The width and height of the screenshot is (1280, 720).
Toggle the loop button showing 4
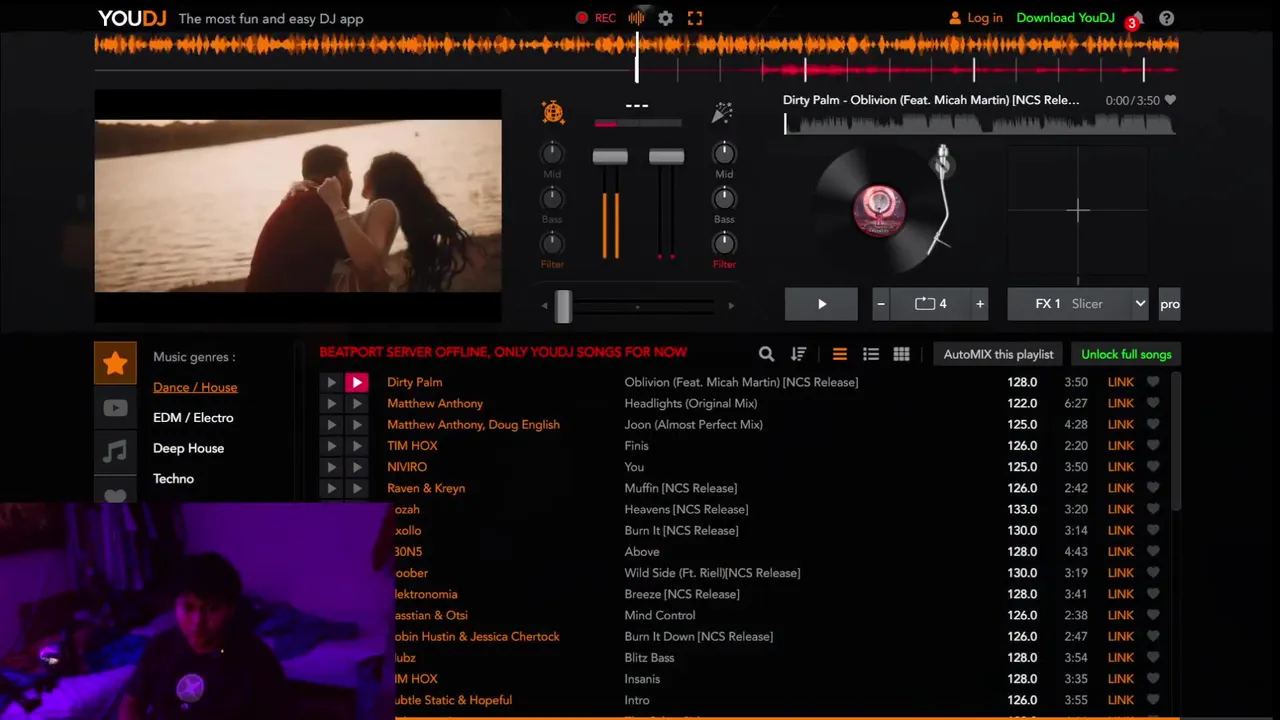(930, 304)
